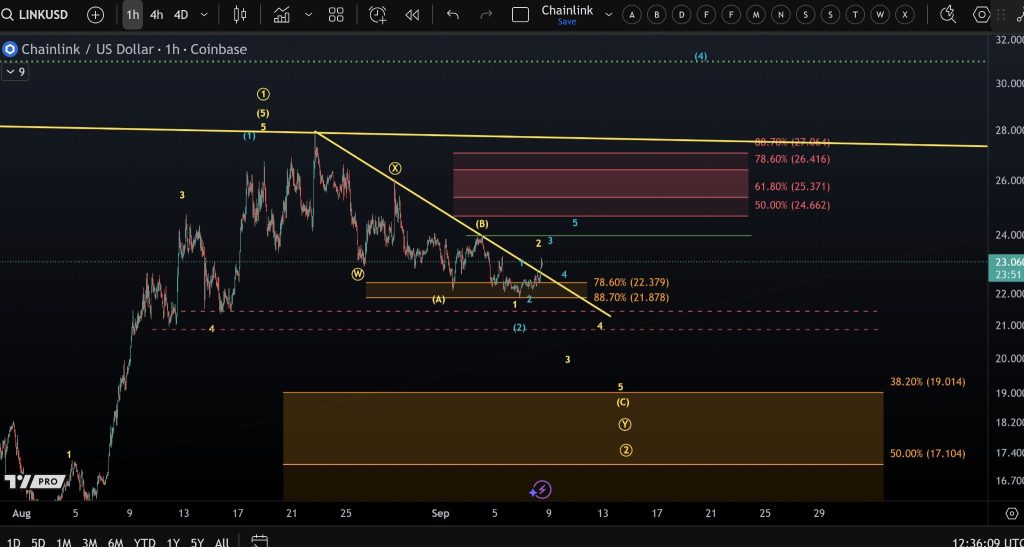Switch to the 4h timeframe
The image size is (1024, 547).
coord(156,15)
